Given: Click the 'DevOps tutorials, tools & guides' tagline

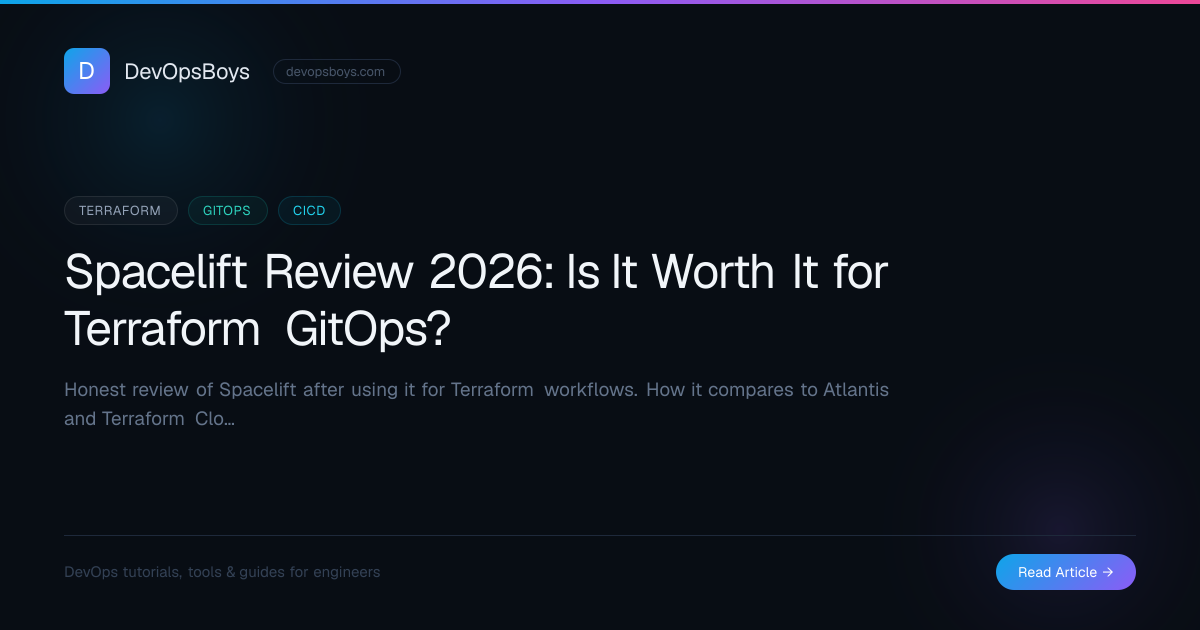Looking at the screenshot, I should pos(222,572).
